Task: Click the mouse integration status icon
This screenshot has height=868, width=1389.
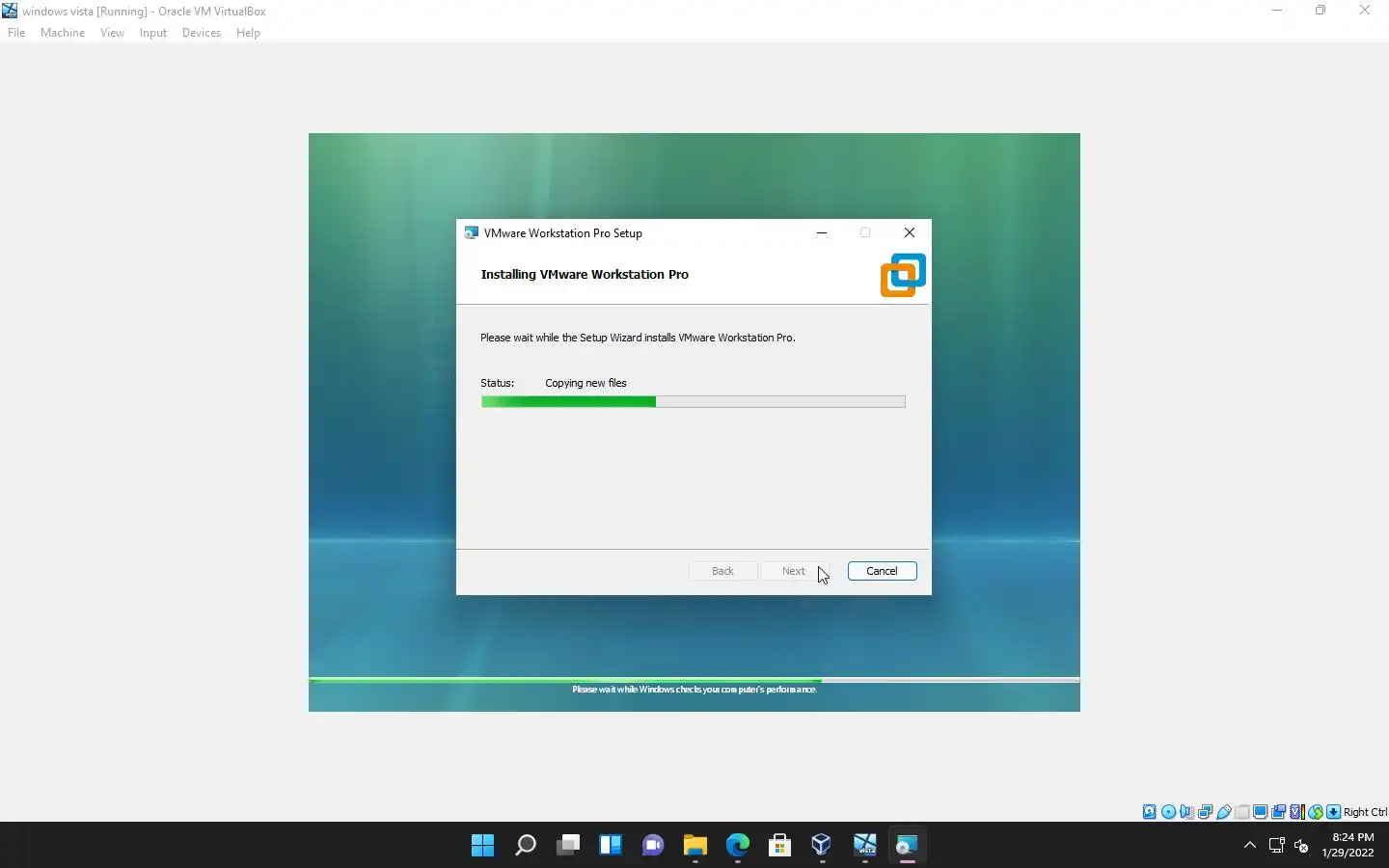Action: [1316, 812]
